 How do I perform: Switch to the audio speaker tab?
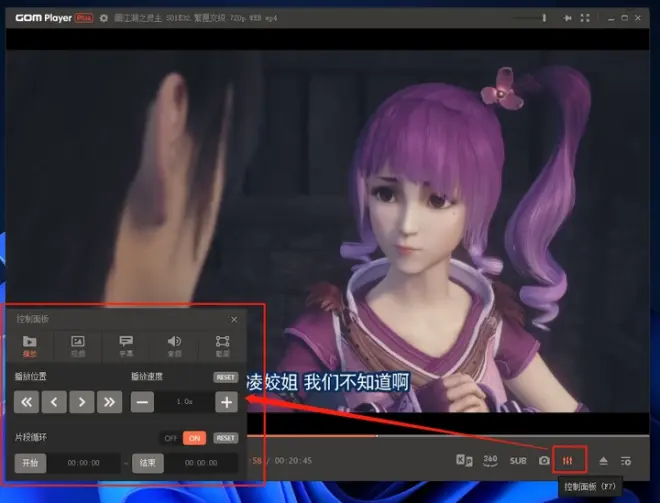click(x=174, y=346)
